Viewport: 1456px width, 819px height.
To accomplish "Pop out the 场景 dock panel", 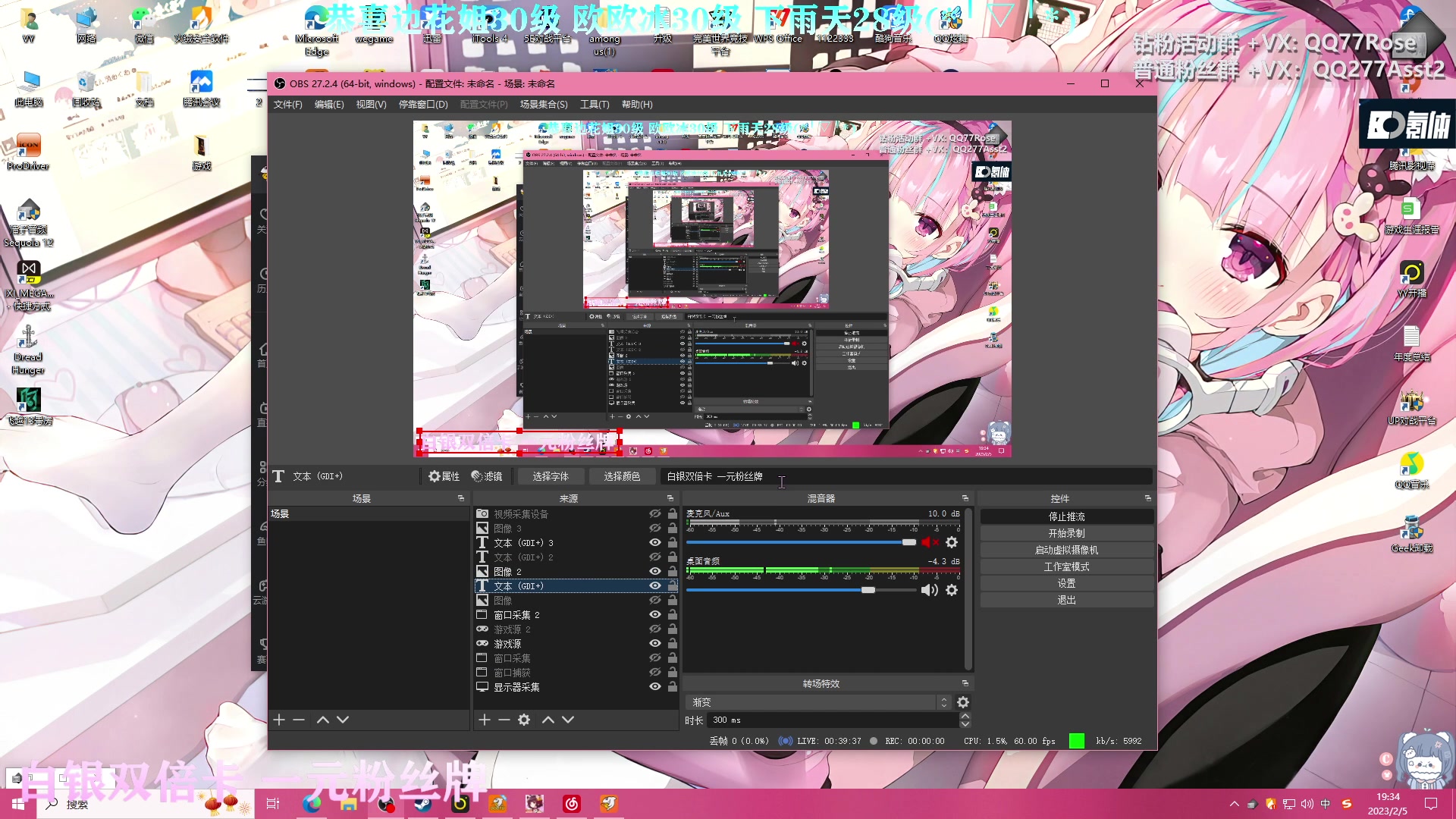I will point(461,498).
